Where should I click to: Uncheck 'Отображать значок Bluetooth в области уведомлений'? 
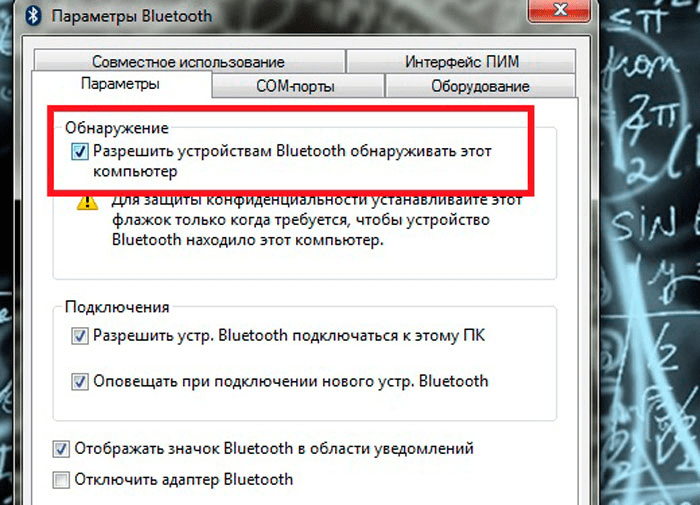pyautogui.click(x=61, y=449)
